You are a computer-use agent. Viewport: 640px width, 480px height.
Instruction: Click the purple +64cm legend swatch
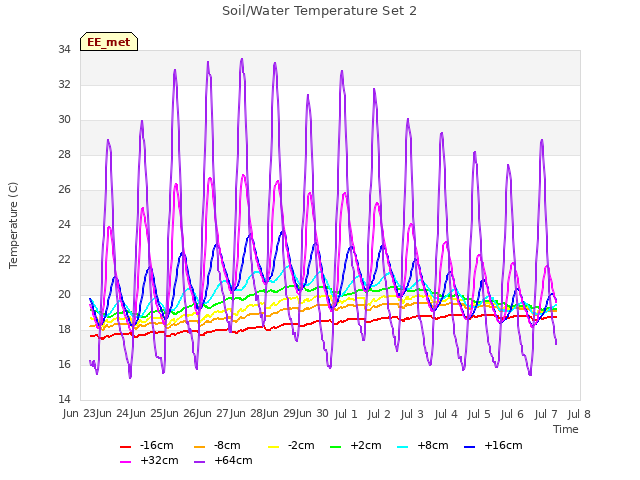[200, 462]
